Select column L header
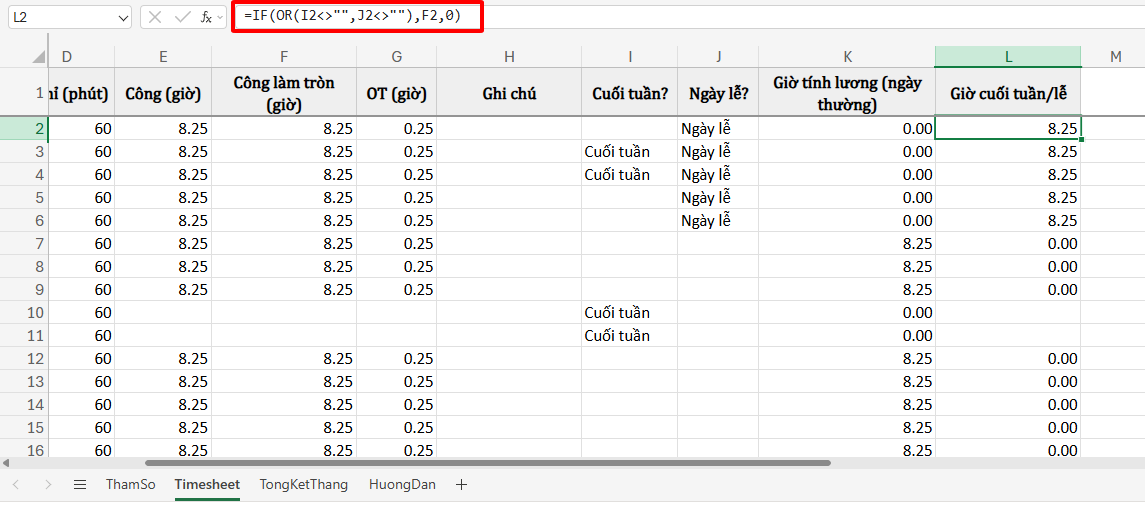Viewport: 1145px width, 507px height. tap(1008, 56)
